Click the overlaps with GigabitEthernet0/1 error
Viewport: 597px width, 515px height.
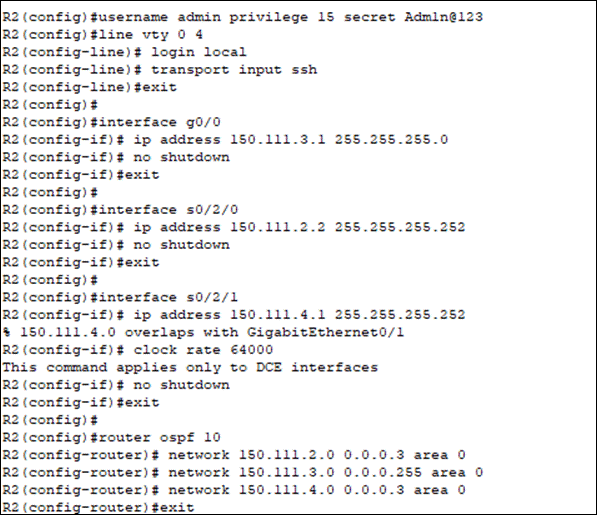click(203, 332)
